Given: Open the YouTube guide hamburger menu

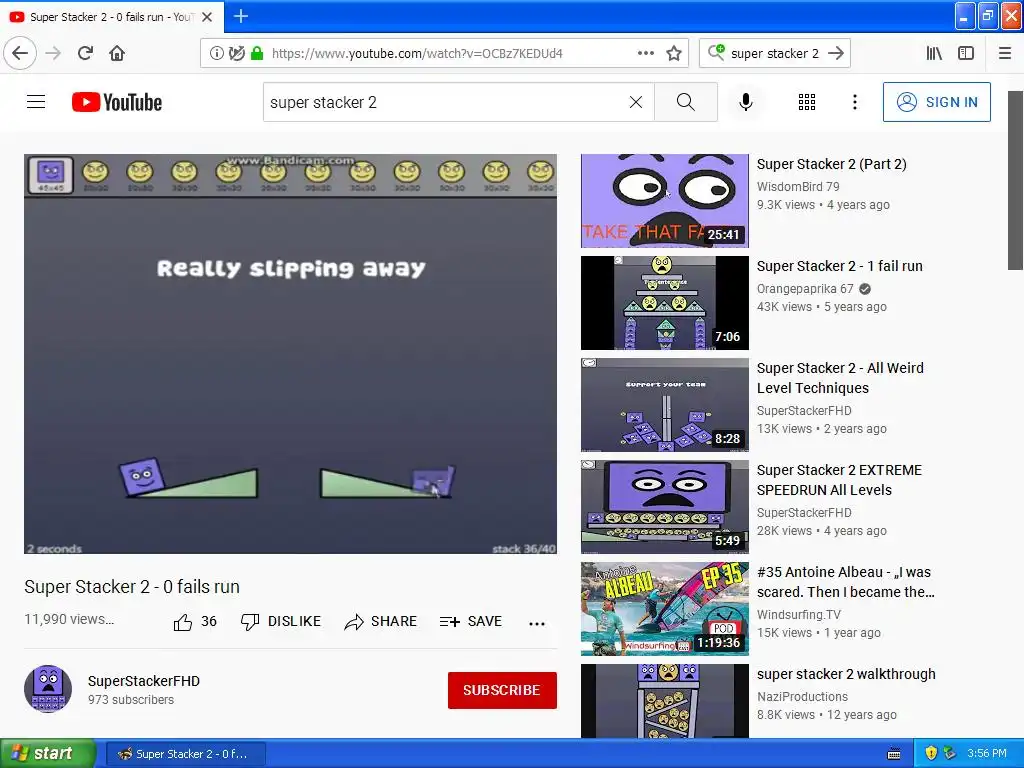Looking at the screenshot, I should pyautogui.click(x=36, y=102).
